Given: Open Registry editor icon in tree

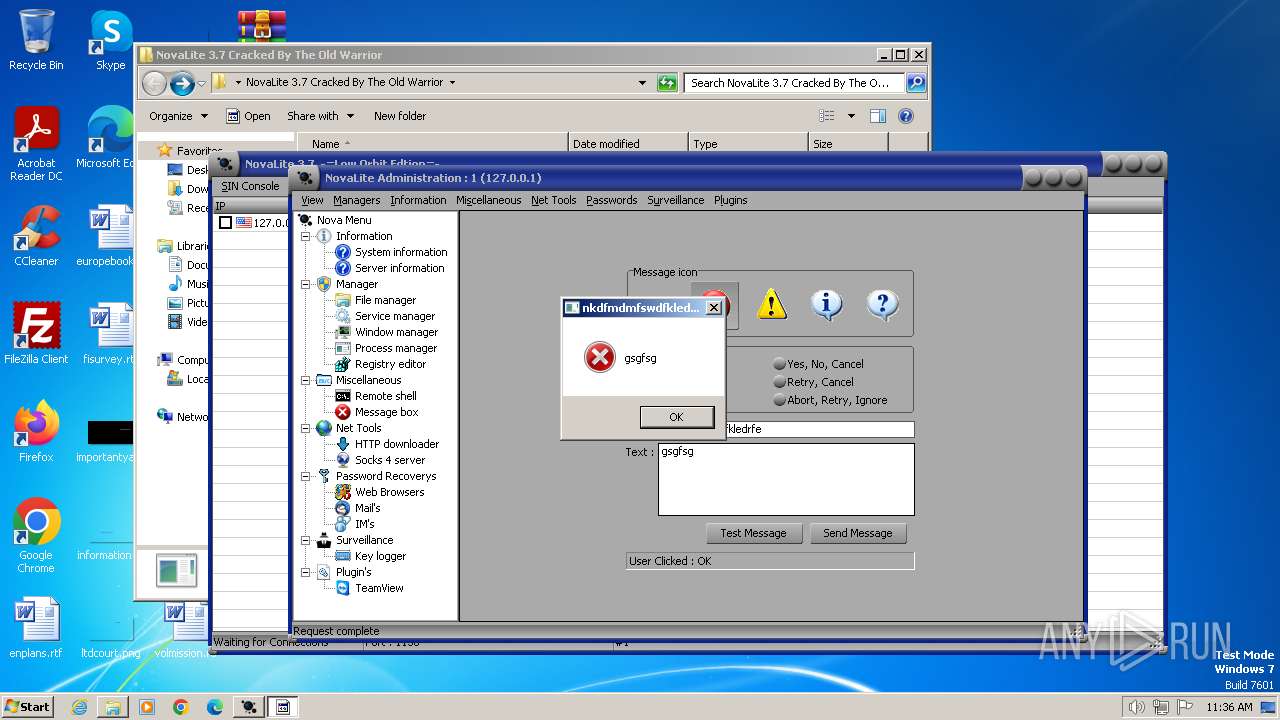Looking at the screenshot, I should tap(343, 364).
